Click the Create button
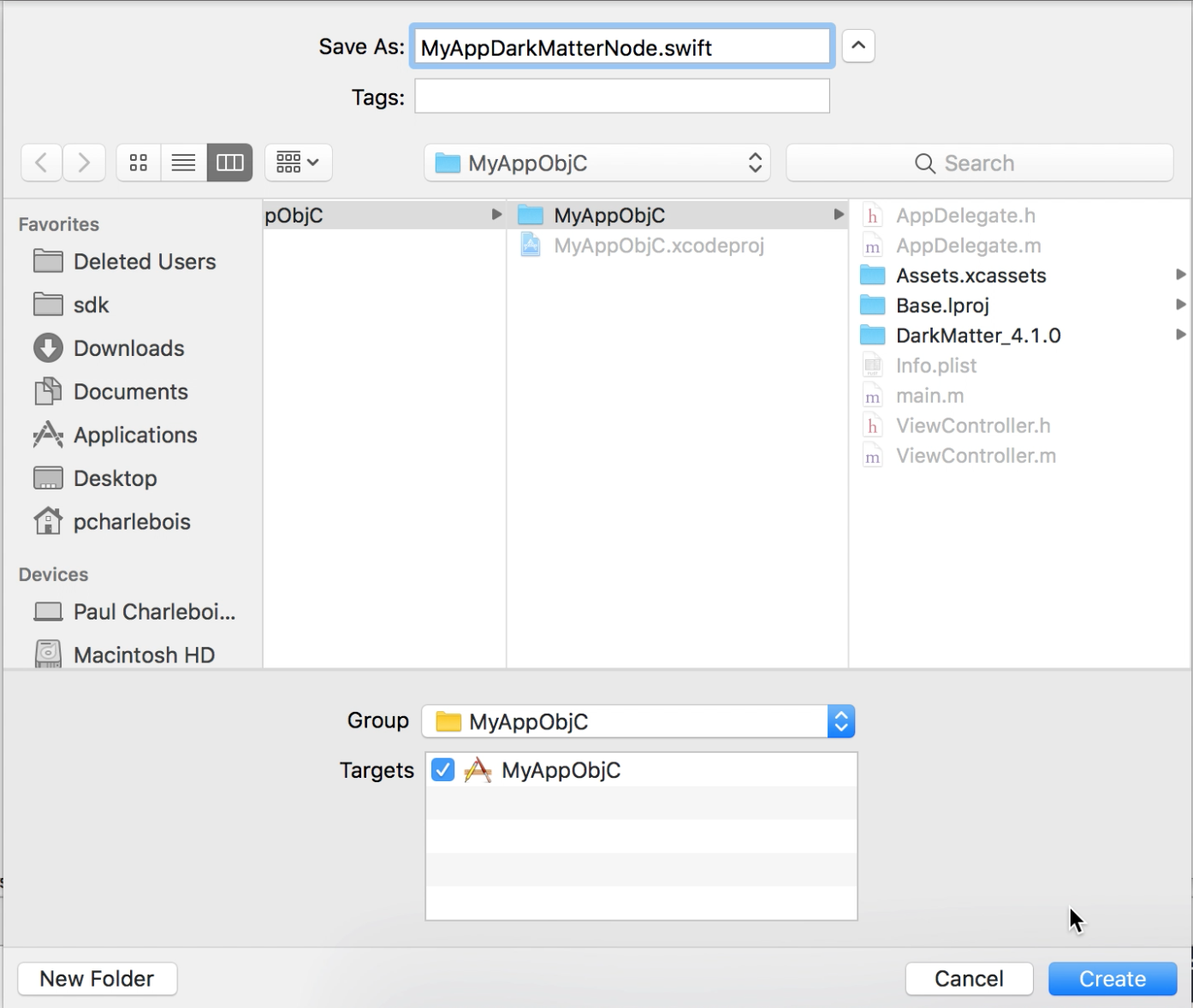The width and height of the screenshot is (1193, 1008). [1112, 979]
